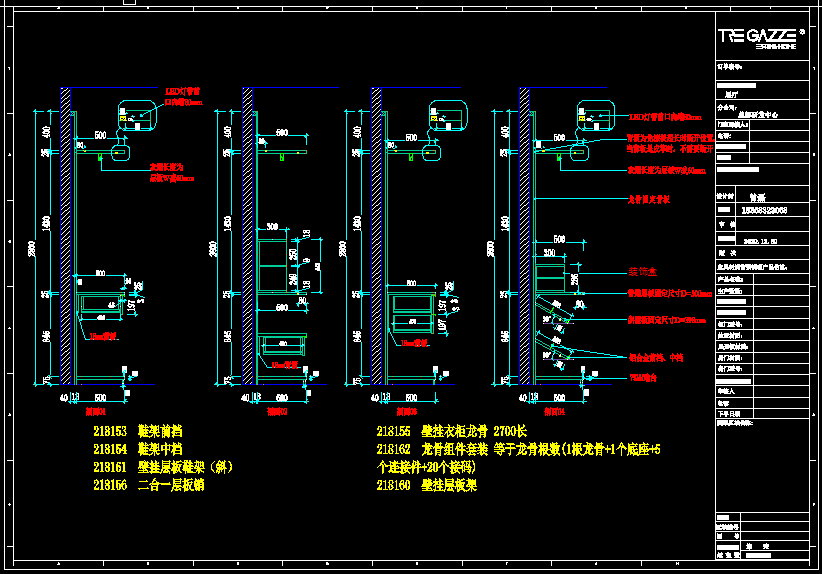Viewport: 822px width, 574px height.
Task: Select the 218156 二合一层板销 legend row
Action: click(x=149, y=485)
